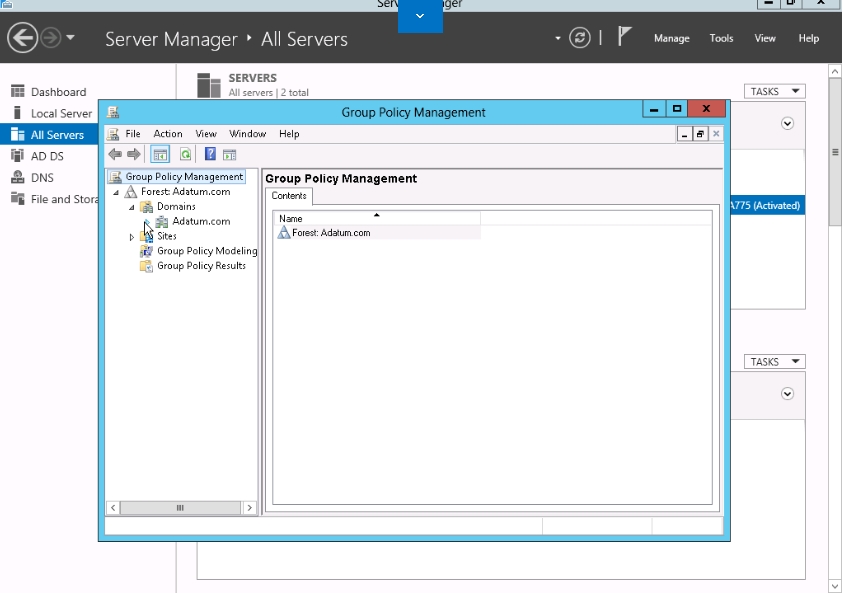Open the lower TASKS dropdown
Image resolution: width=843 pixels, height=593 pixels.
point(775,362)
